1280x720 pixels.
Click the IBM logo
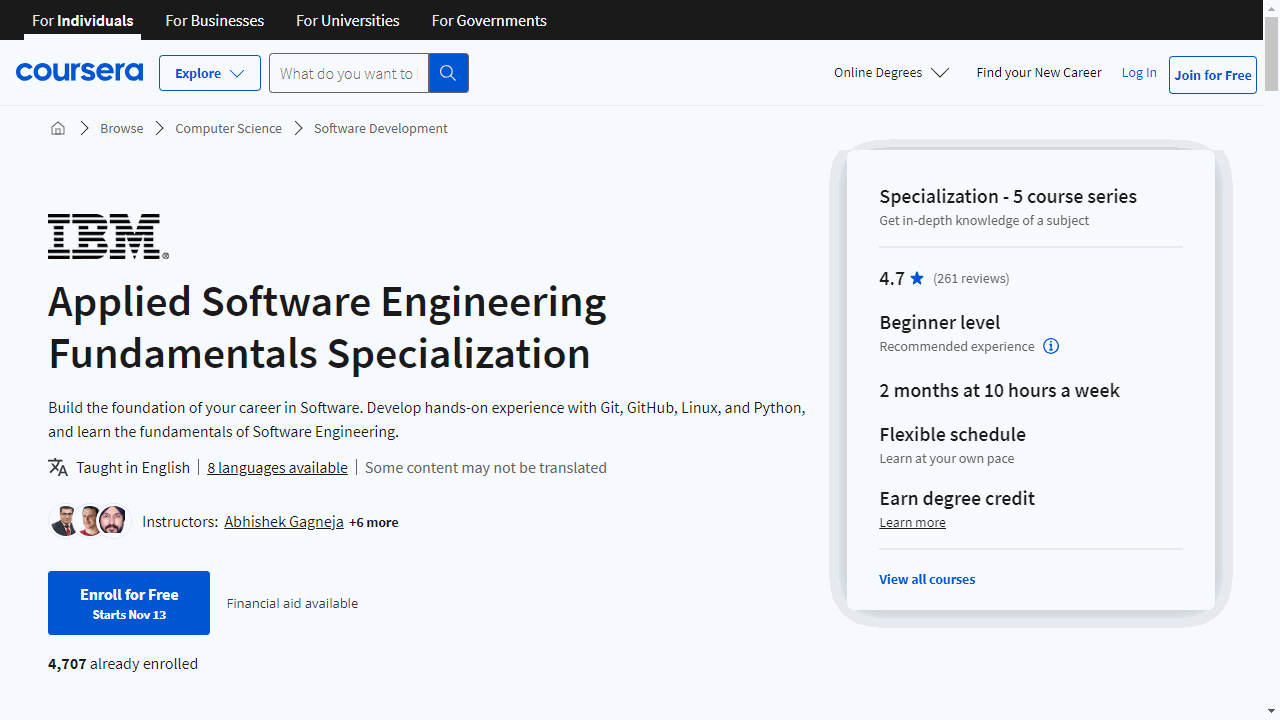pyautogui.click(x=108, y=237)
